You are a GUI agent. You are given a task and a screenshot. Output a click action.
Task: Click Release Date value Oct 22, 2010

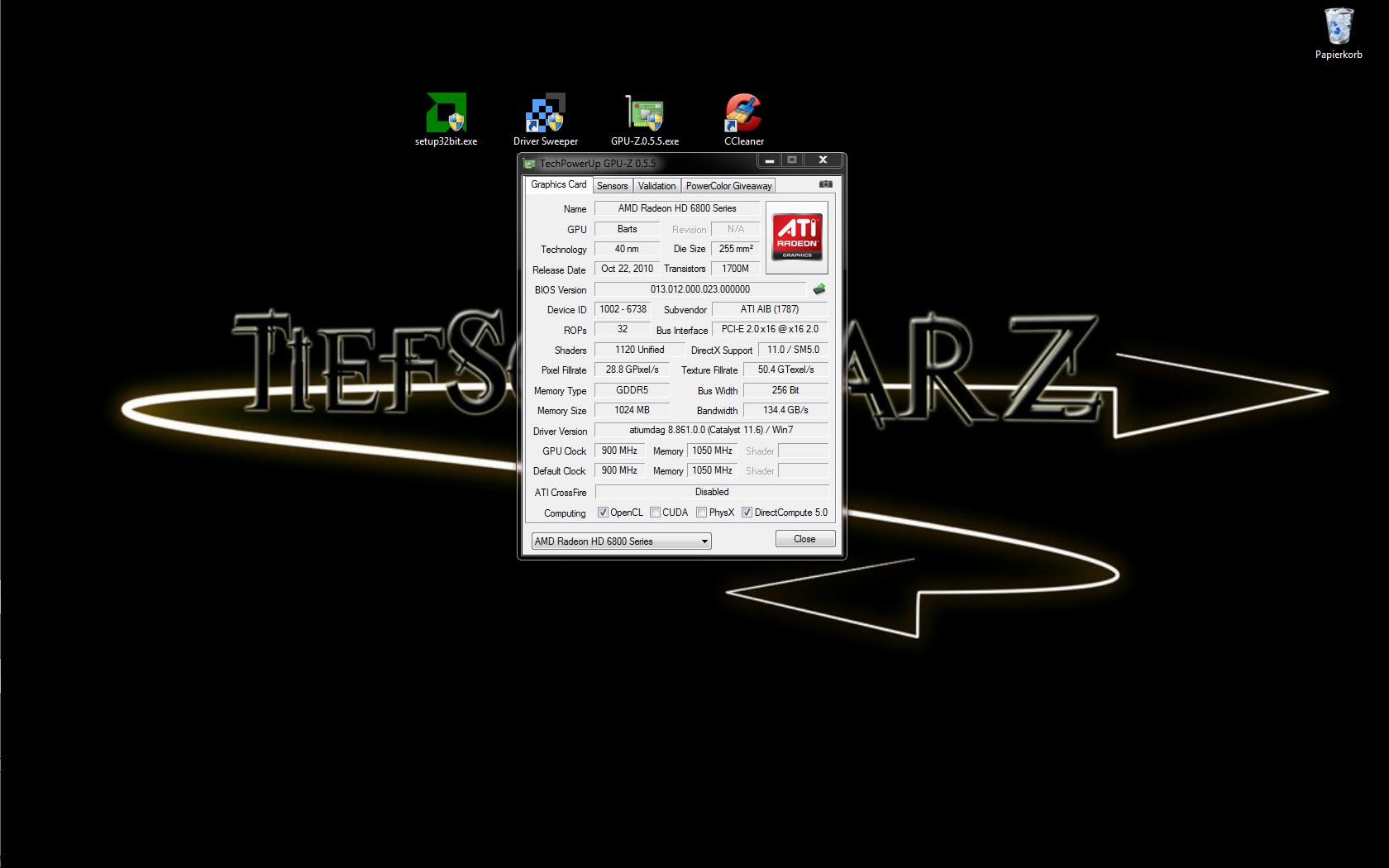627,269
